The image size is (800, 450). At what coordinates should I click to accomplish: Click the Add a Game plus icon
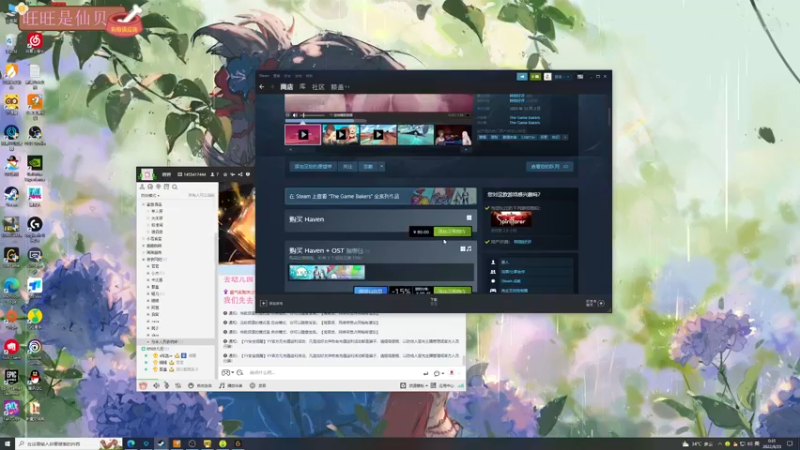(x=263, y=303)
